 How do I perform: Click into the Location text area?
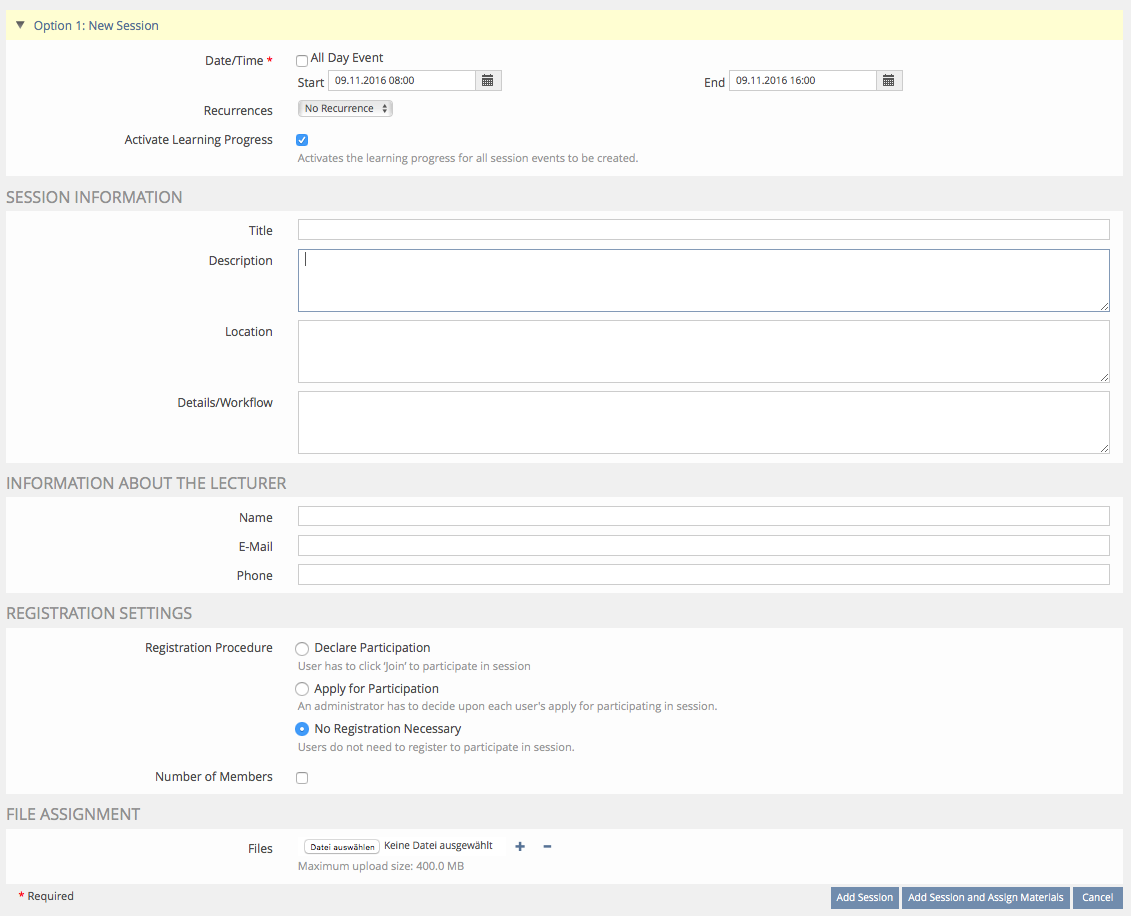point(703,351)
